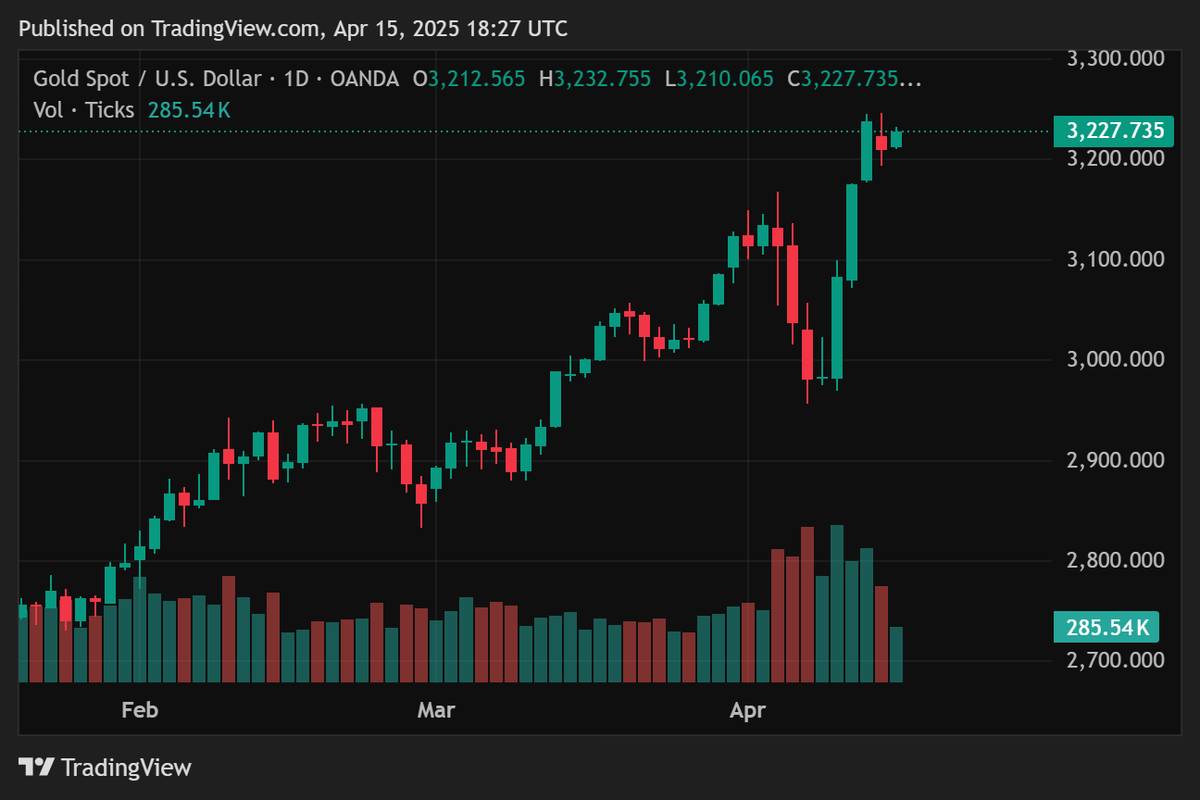
Task: Click the volume value beside 'Vol · Ticks'
Action: (x=189, y=110)
